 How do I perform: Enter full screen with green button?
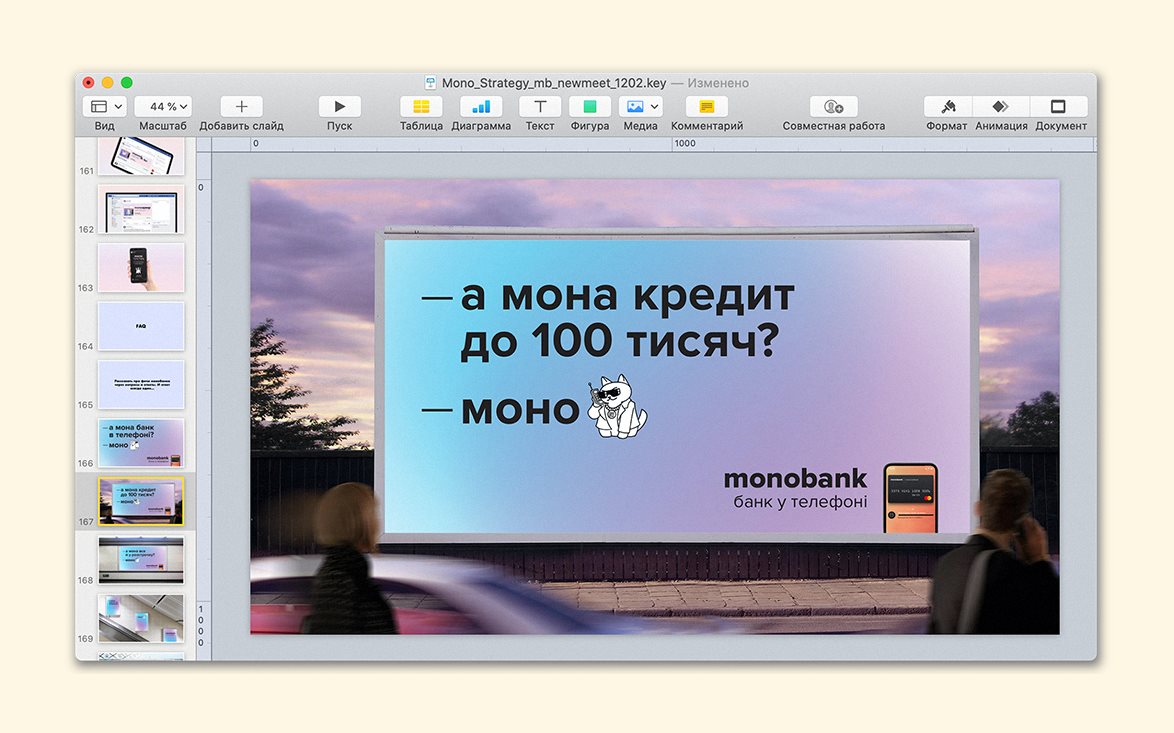tap(127, 82)
